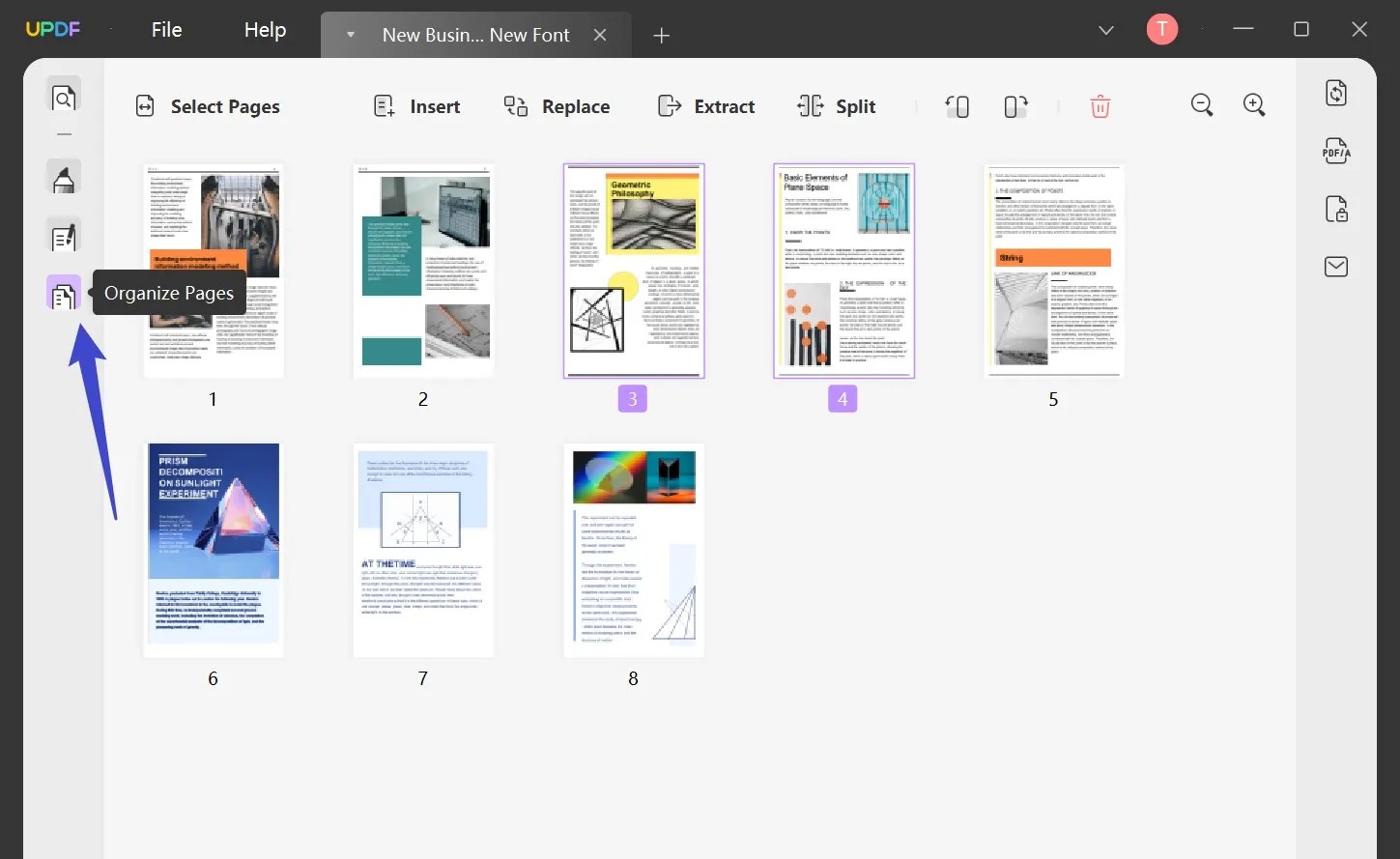Open the Organize Pages panel
Screen dimensions: 1400x859
tap(63, 293)
